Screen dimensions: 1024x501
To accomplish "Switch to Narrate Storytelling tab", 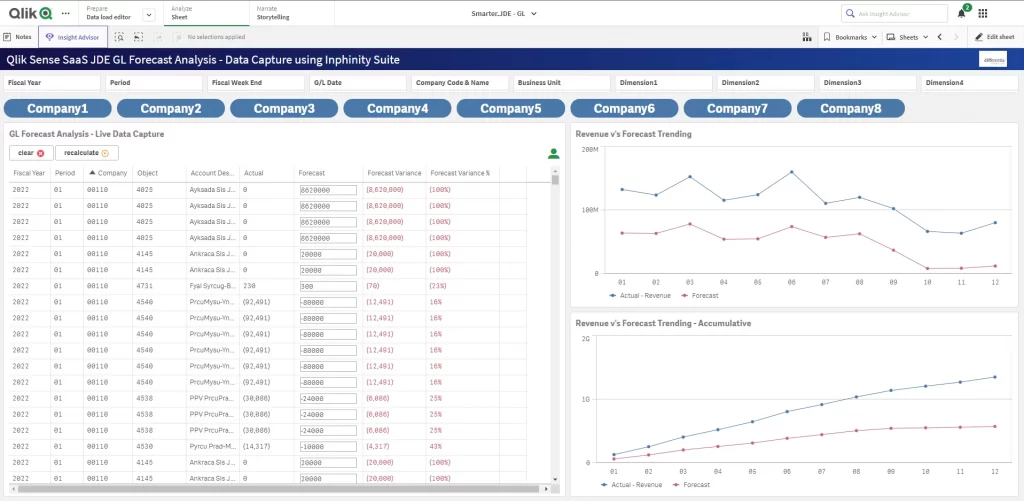I will click(x=273, y=13).
